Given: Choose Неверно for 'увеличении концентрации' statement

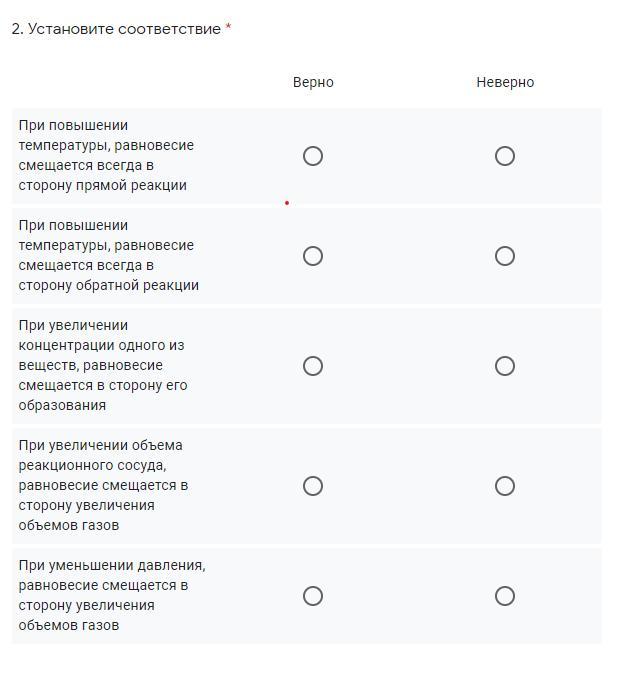Looking at the screenshot, I should pyautogui.click(x=505, y=366).
